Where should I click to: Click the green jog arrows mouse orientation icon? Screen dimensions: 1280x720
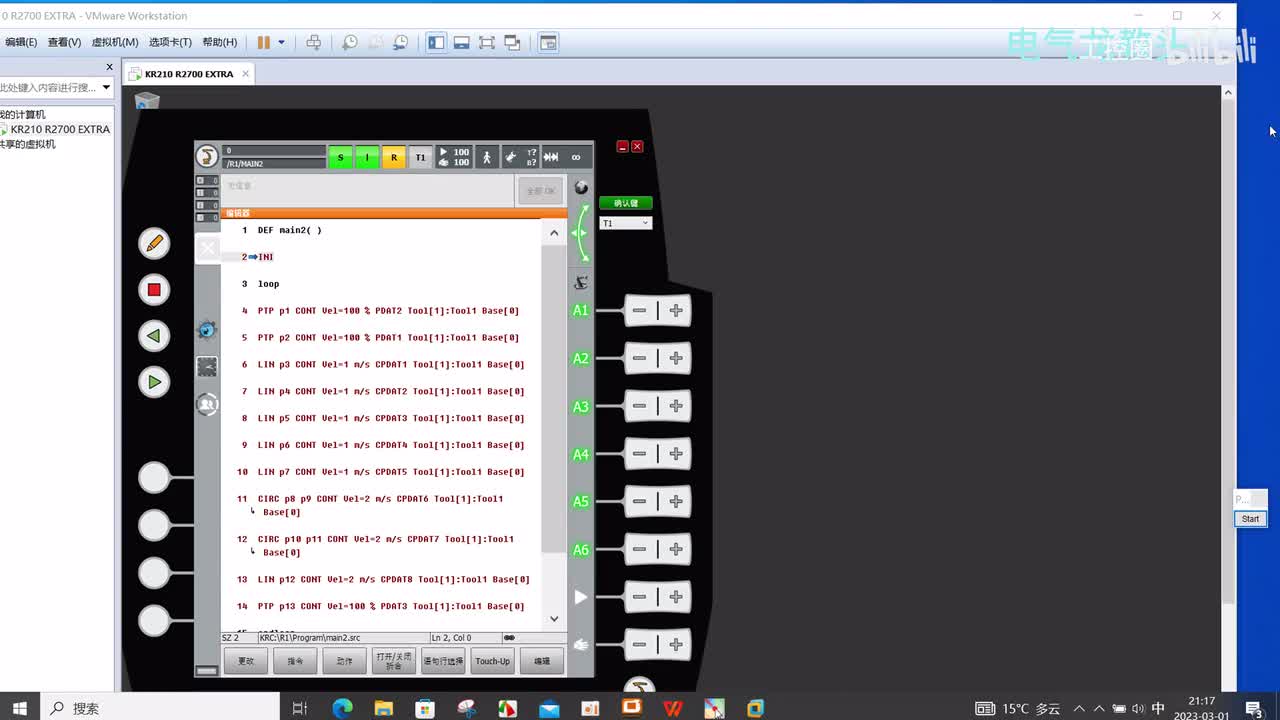click(580, 232)
